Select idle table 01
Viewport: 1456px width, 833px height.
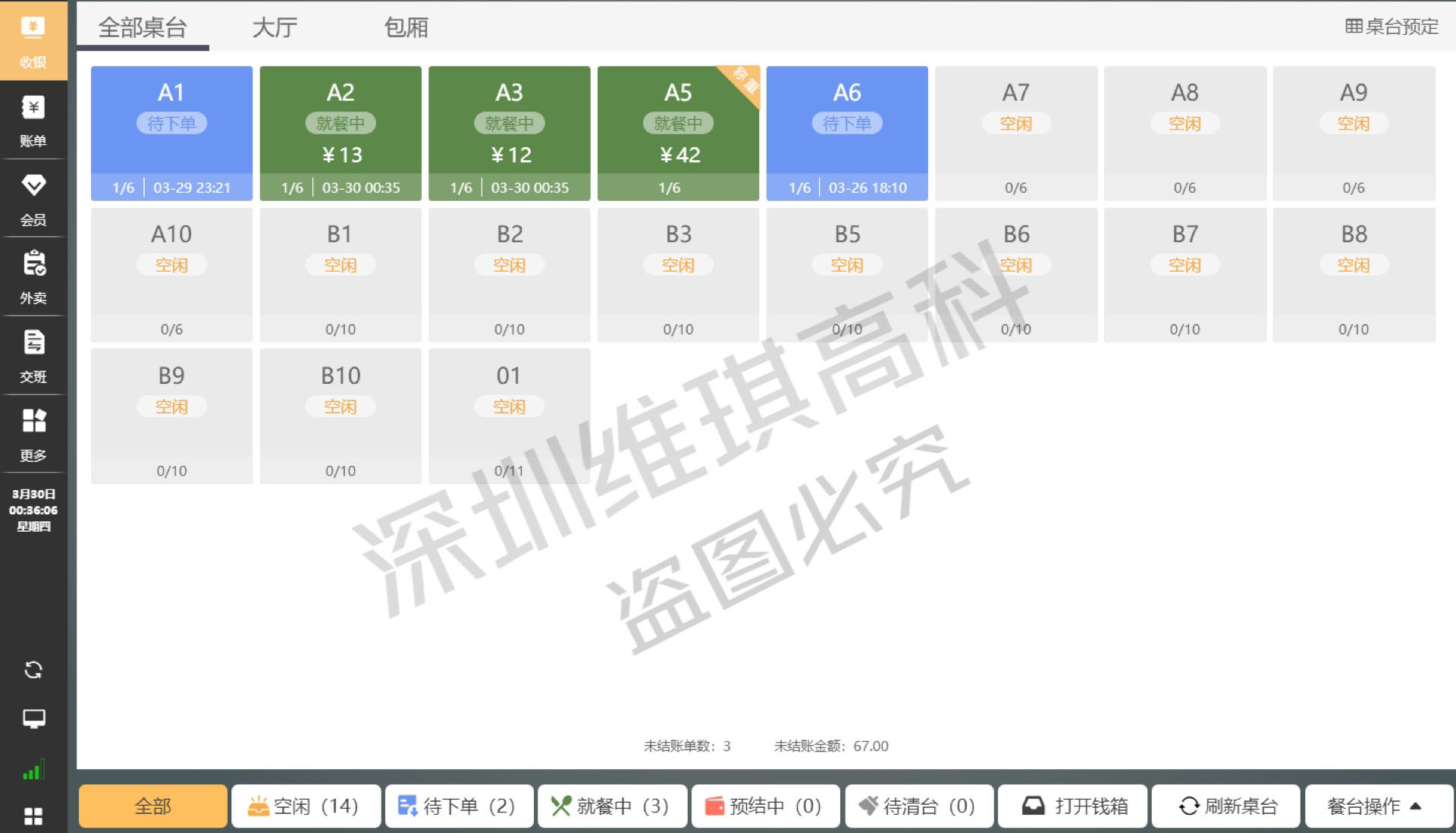coord(510,416)
